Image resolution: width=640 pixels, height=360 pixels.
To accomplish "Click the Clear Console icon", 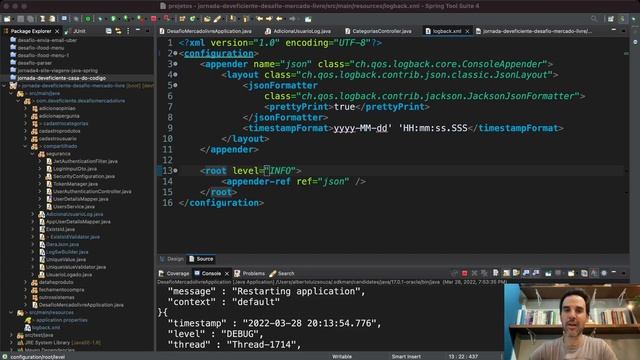I will coord(496,273).
